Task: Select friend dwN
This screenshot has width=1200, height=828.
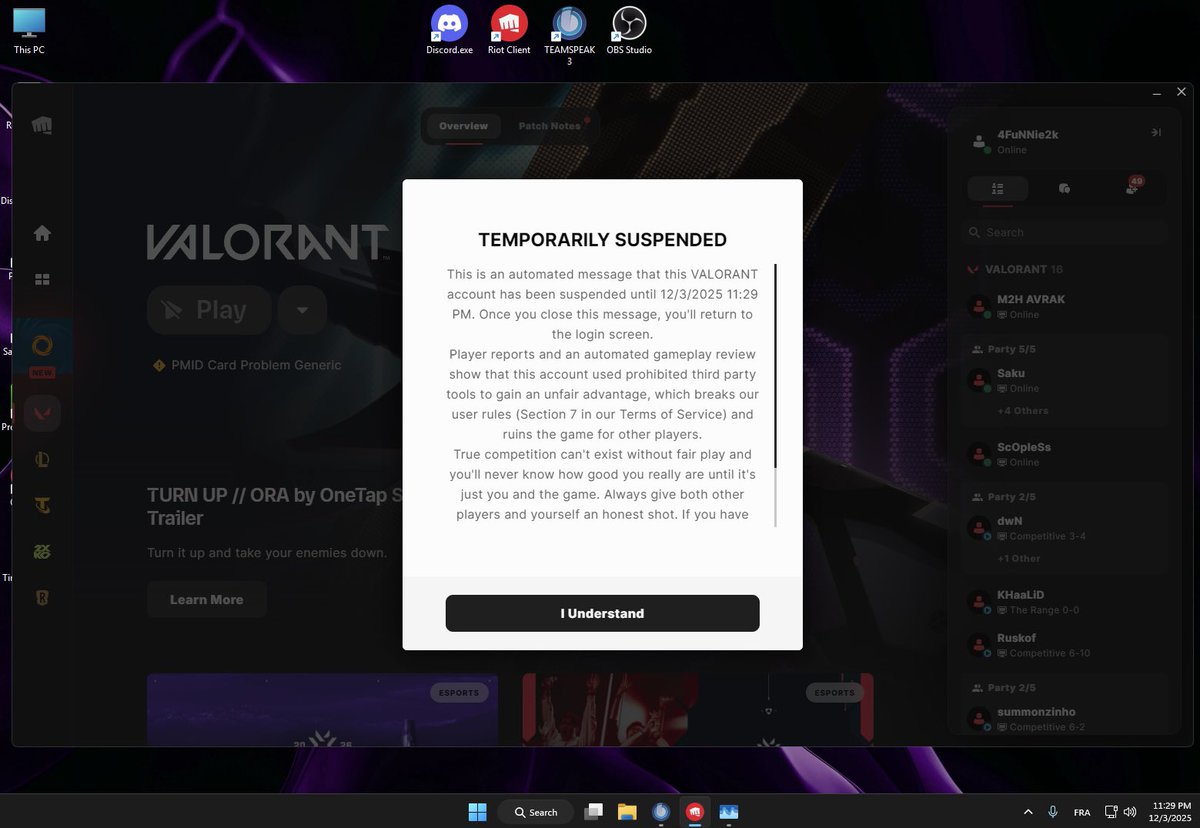Action: pyautogui.click(x=1064, y=528)
